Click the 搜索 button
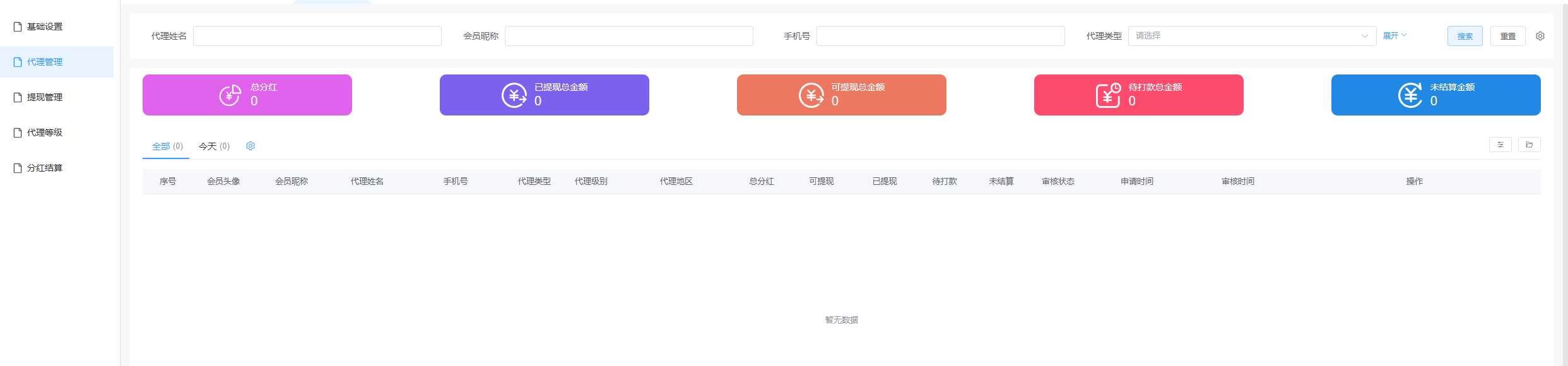 click(x=1465, y=36)
